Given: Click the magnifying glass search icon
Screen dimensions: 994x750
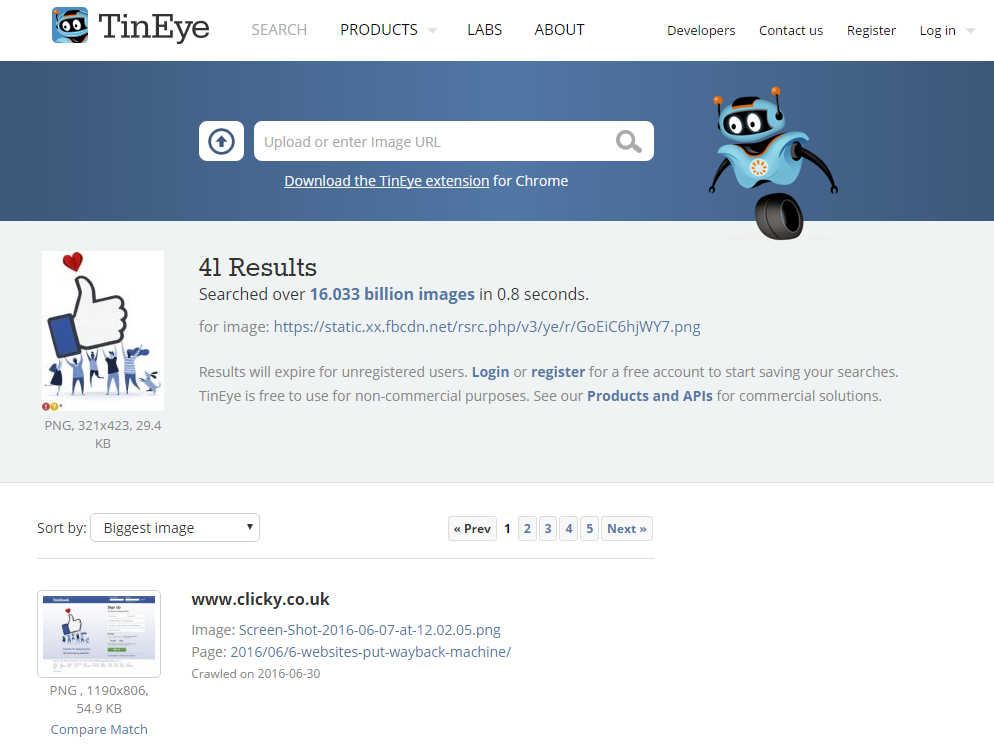Looking at the screenshot, I should coord(629,142).
